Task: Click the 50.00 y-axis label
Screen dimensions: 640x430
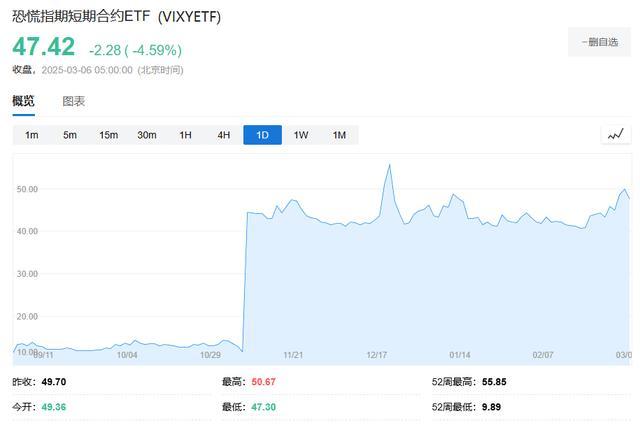Action: click(27, 189)
